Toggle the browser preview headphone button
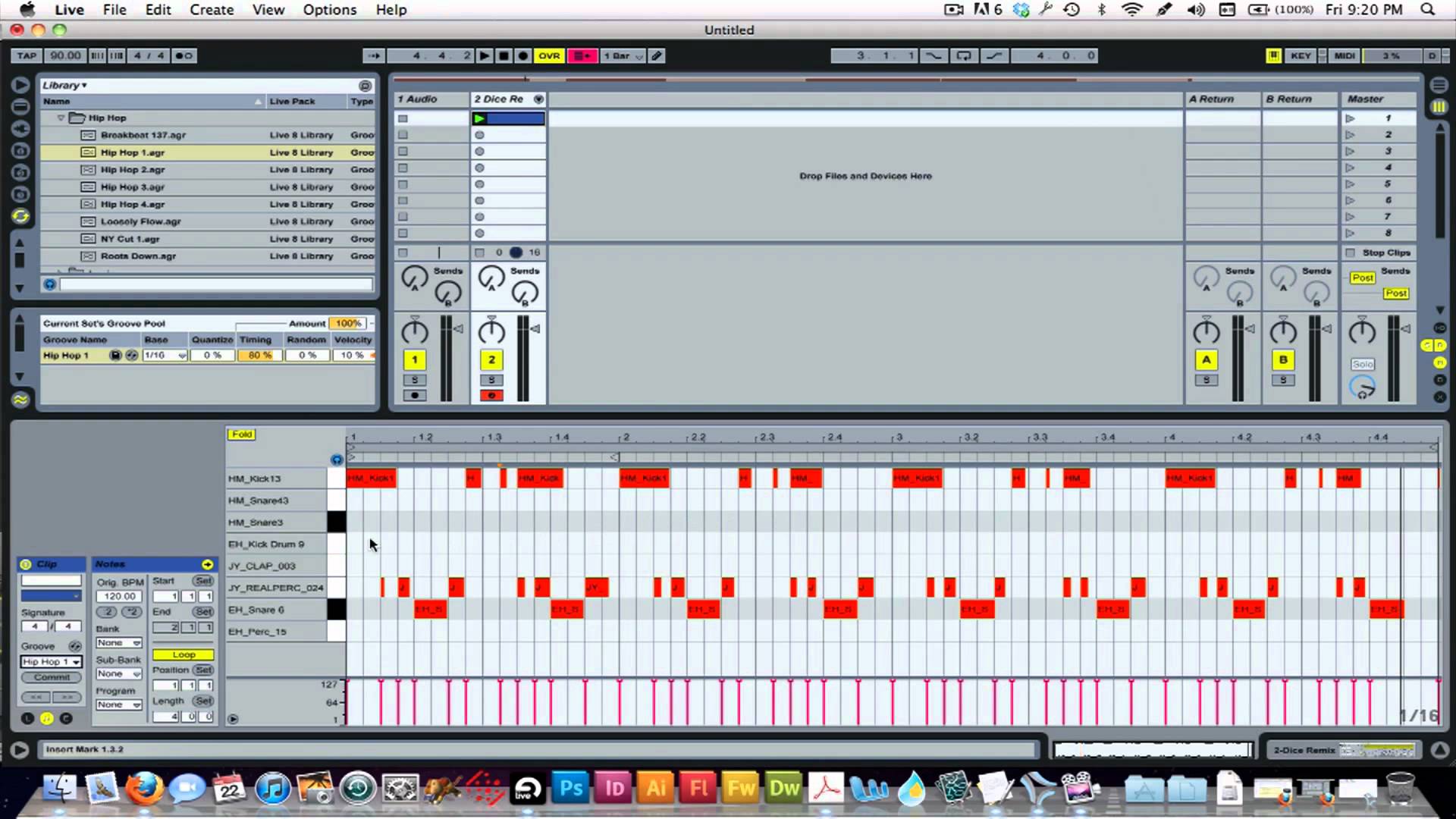 point(49,284)
